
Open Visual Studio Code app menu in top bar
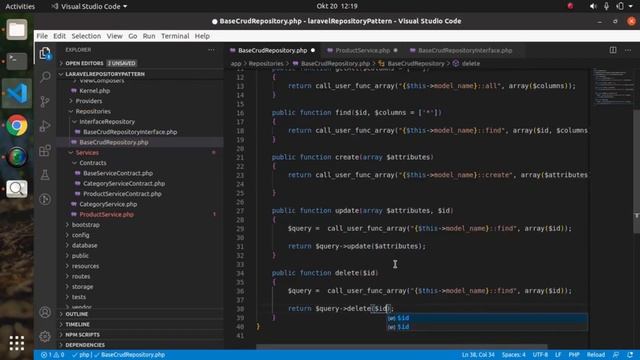[x=90, y=7]
